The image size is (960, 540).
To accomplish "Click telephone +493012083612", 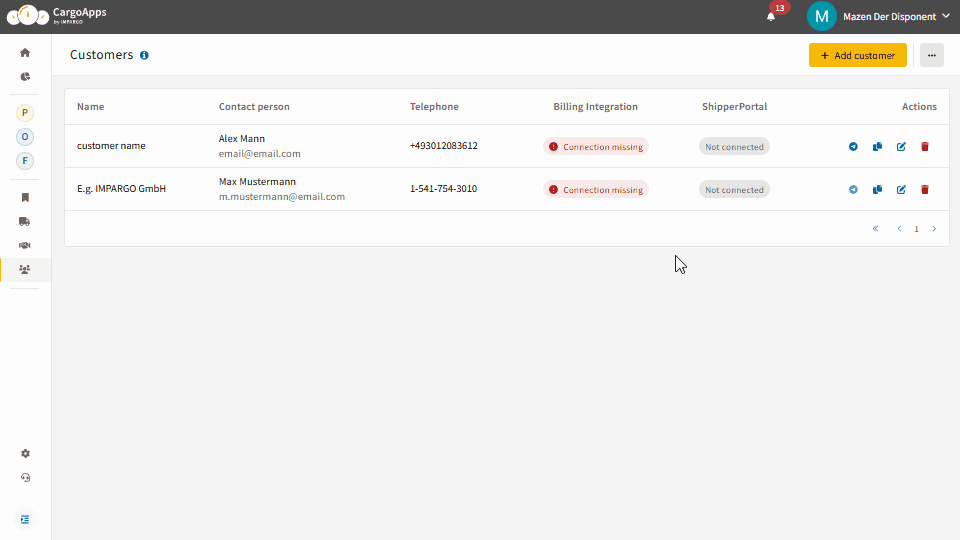I will coord(443,146).
